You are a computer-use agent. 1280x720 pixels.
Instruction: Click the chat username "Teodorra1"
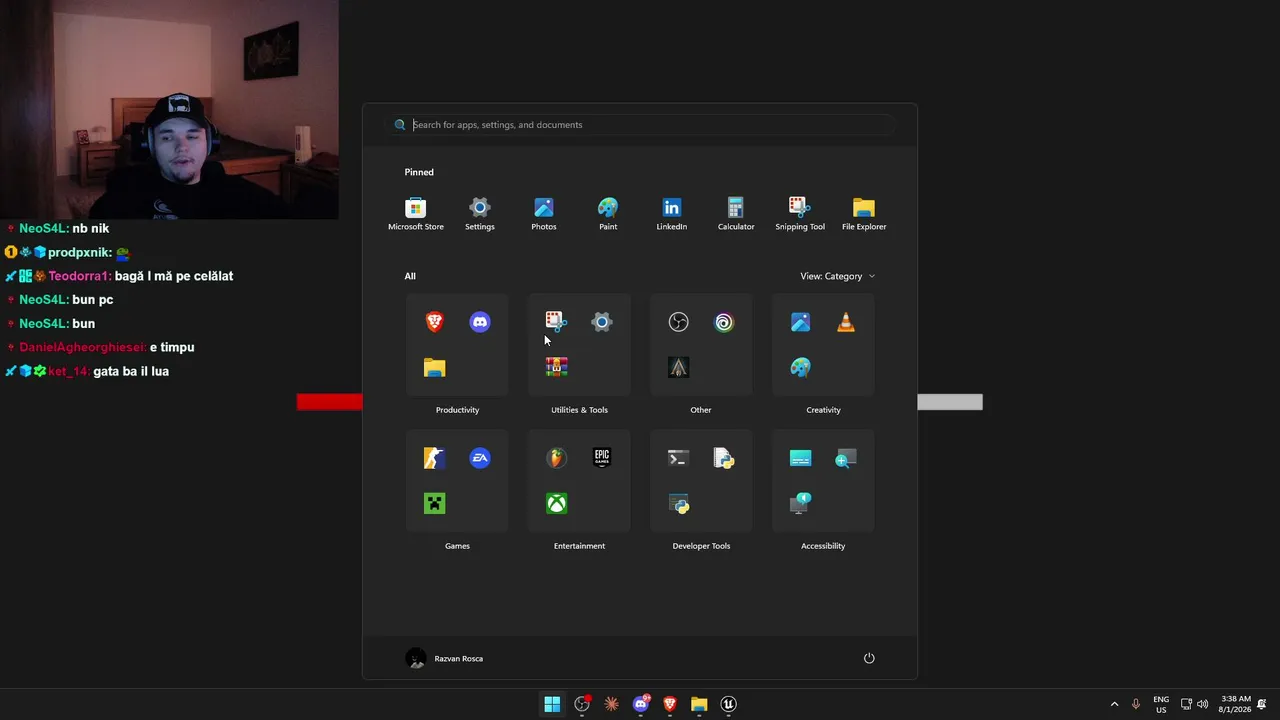pyautogui.click(x=79, y=276)
